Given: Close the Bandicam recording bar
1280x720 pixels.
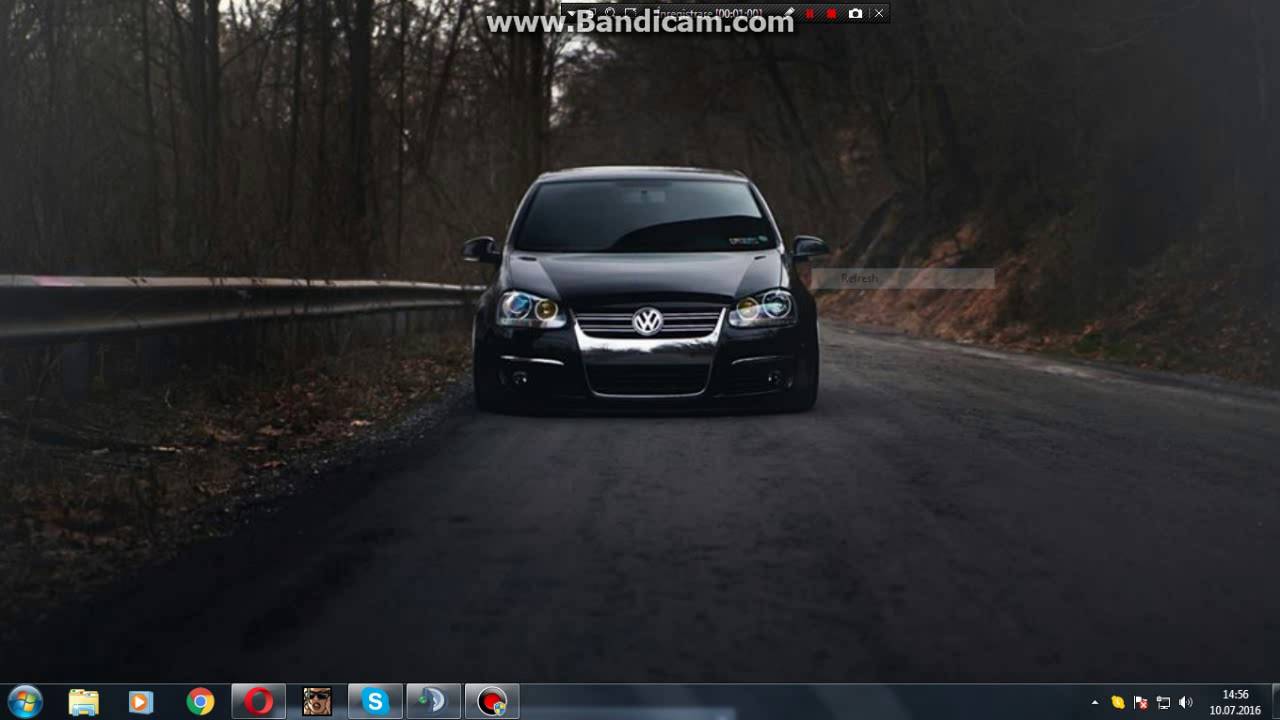Looking at the screenshot, I should (879, 14).
